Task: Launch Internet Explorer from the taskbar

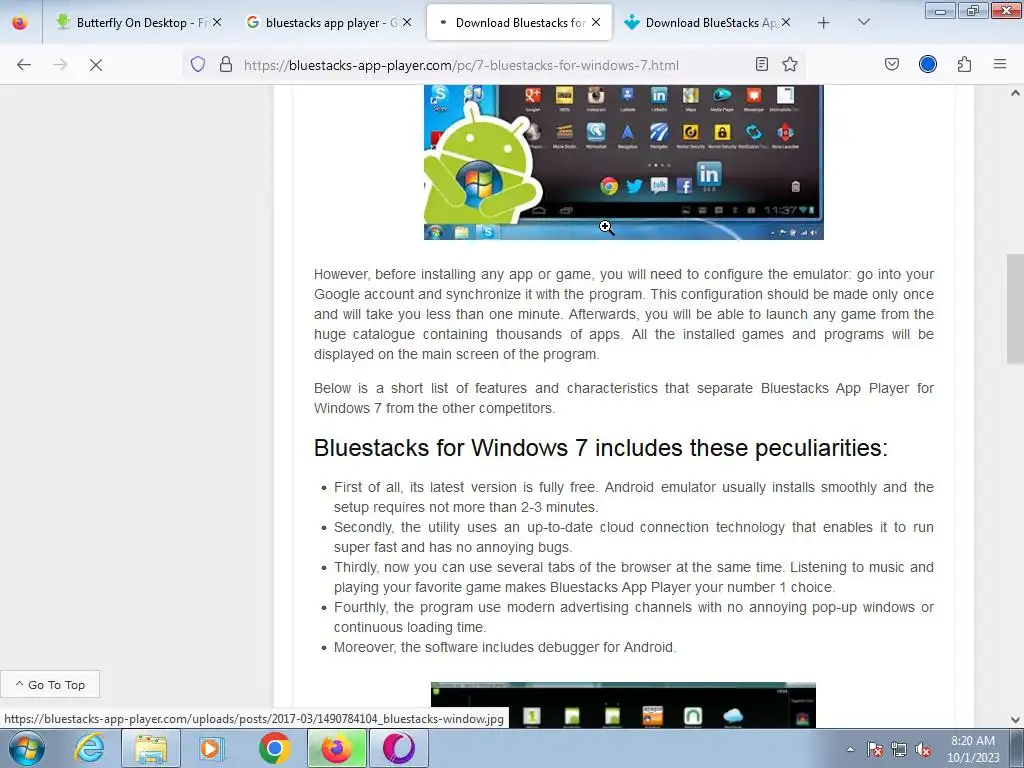Action: point(89,748)
